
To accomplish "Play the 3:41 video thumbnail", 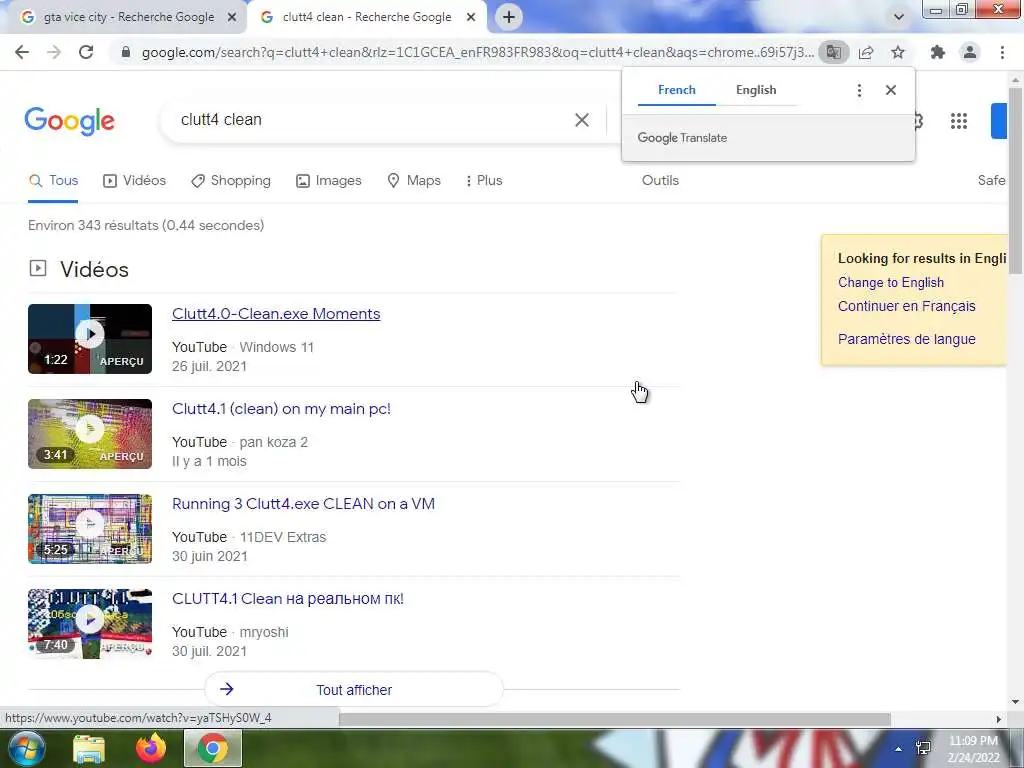I will click(90, 434).
